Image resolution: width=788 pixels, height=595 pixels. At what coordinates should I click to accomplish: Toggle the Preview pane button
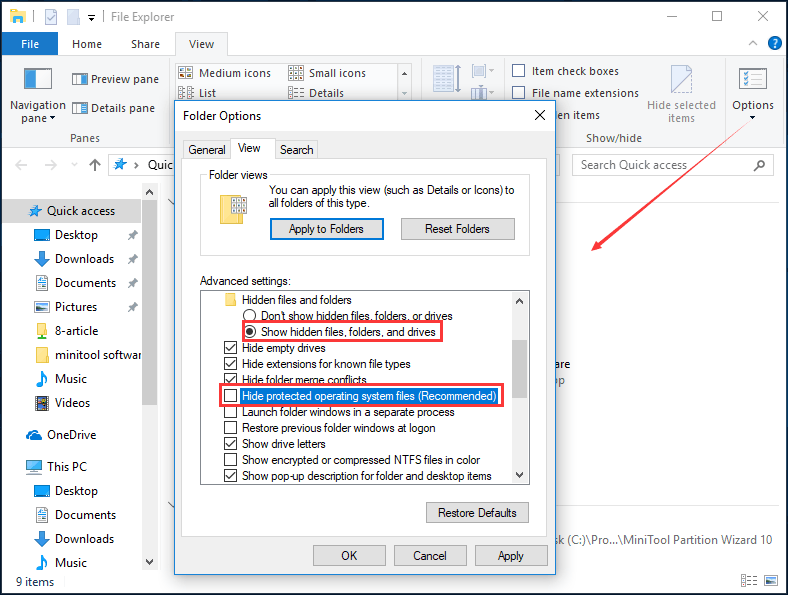pos(115,79)
